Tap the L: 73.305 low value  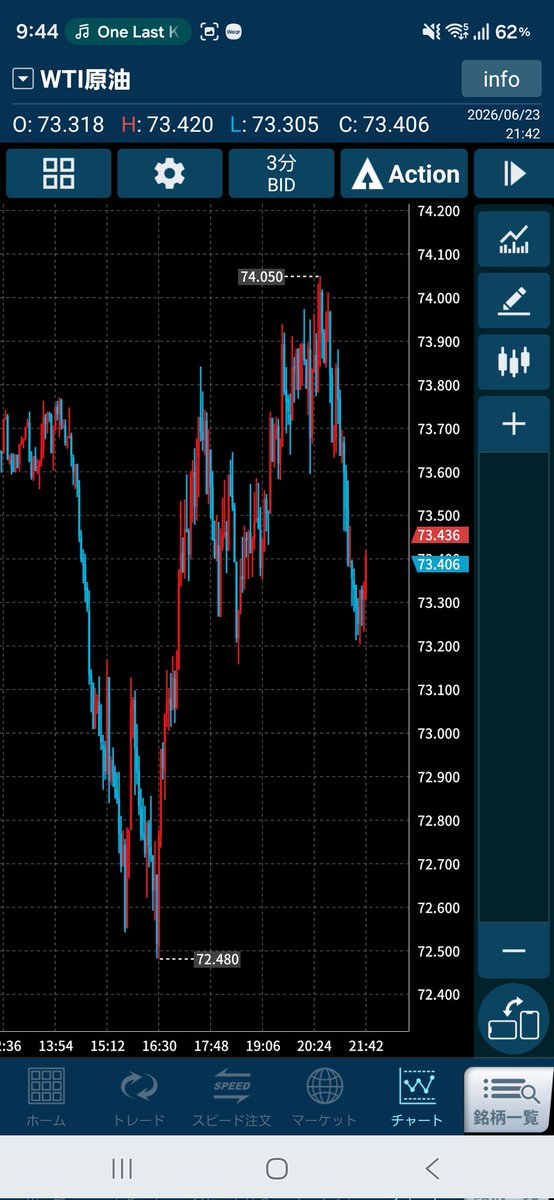pyautogui.click(x=274, y=125)
